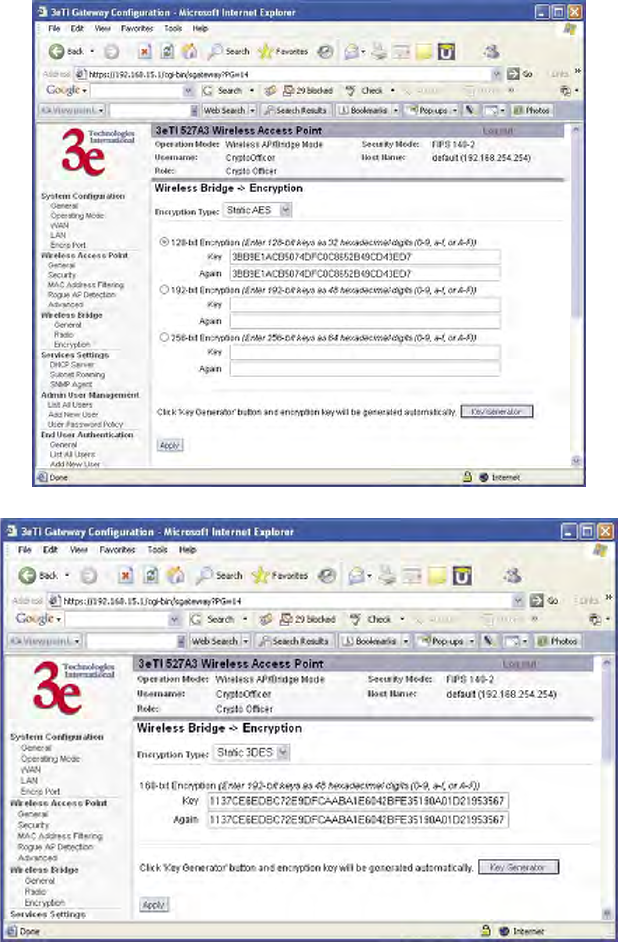
Task: Expand address bar dropdown in Static 3DES window
Action: click(x=518, y=600)
